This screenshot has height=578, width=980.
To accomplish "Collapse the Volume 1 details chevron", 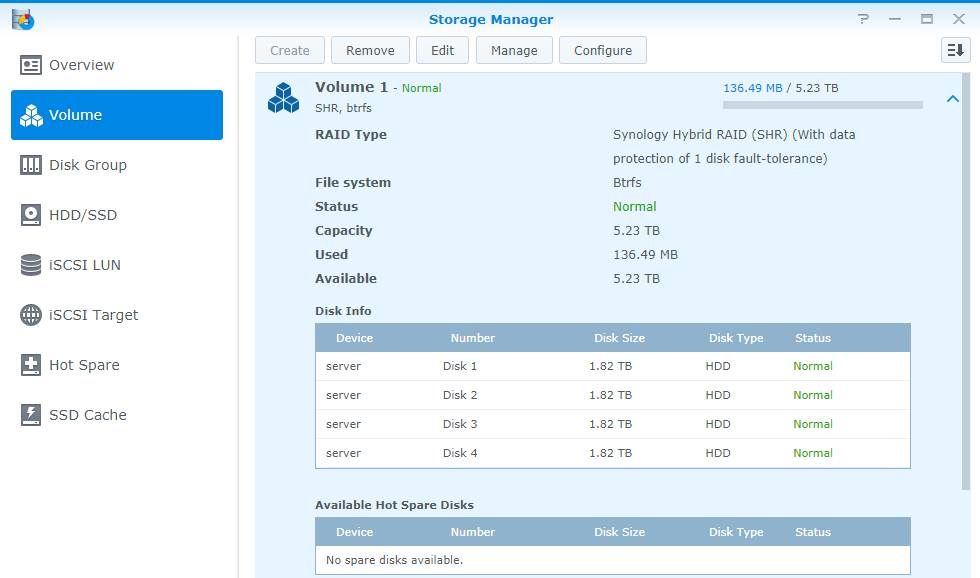I will [x=952, y=98].
